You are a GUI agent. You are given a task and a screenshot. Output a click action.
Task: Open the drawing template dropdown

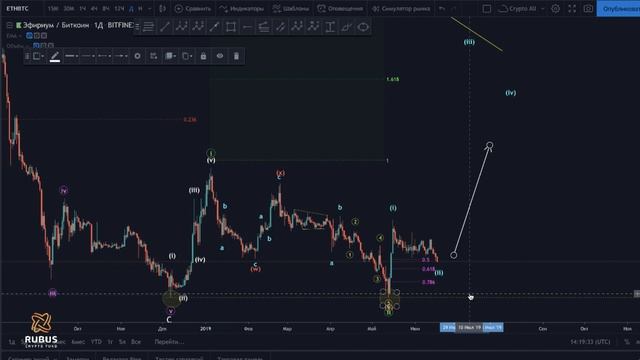click(x=38, y=56)
